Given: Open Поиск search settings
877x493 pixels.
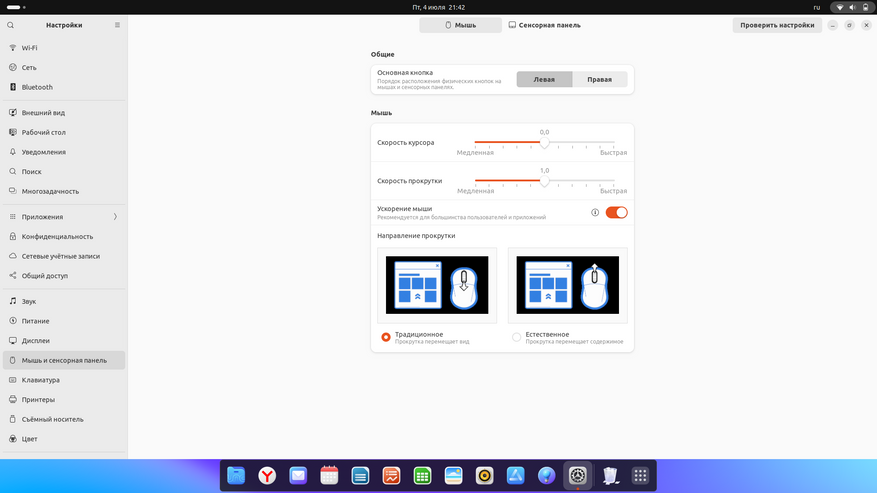Looking at the screenshot, I should click(64, 172).
